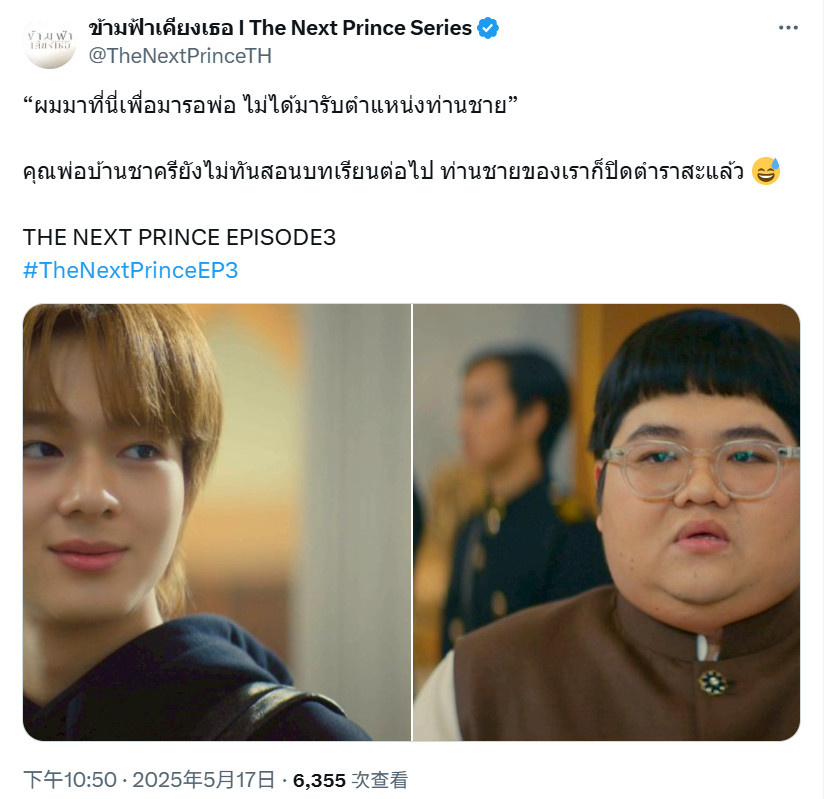Select the quoted first line of the tweet
The height and width of the screenshot is (799, 829).
pos(271,106)
